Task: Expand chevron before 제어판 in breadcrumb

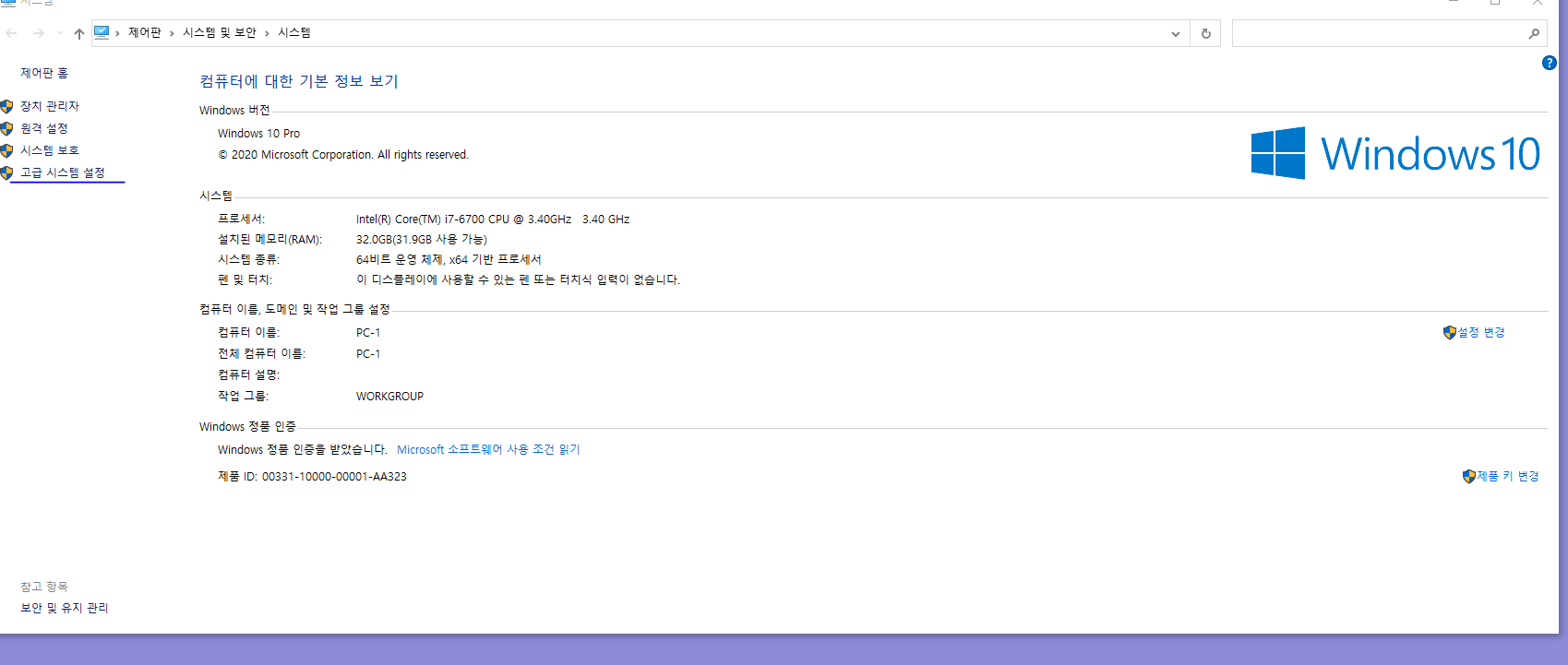Action: pos(117,33)
